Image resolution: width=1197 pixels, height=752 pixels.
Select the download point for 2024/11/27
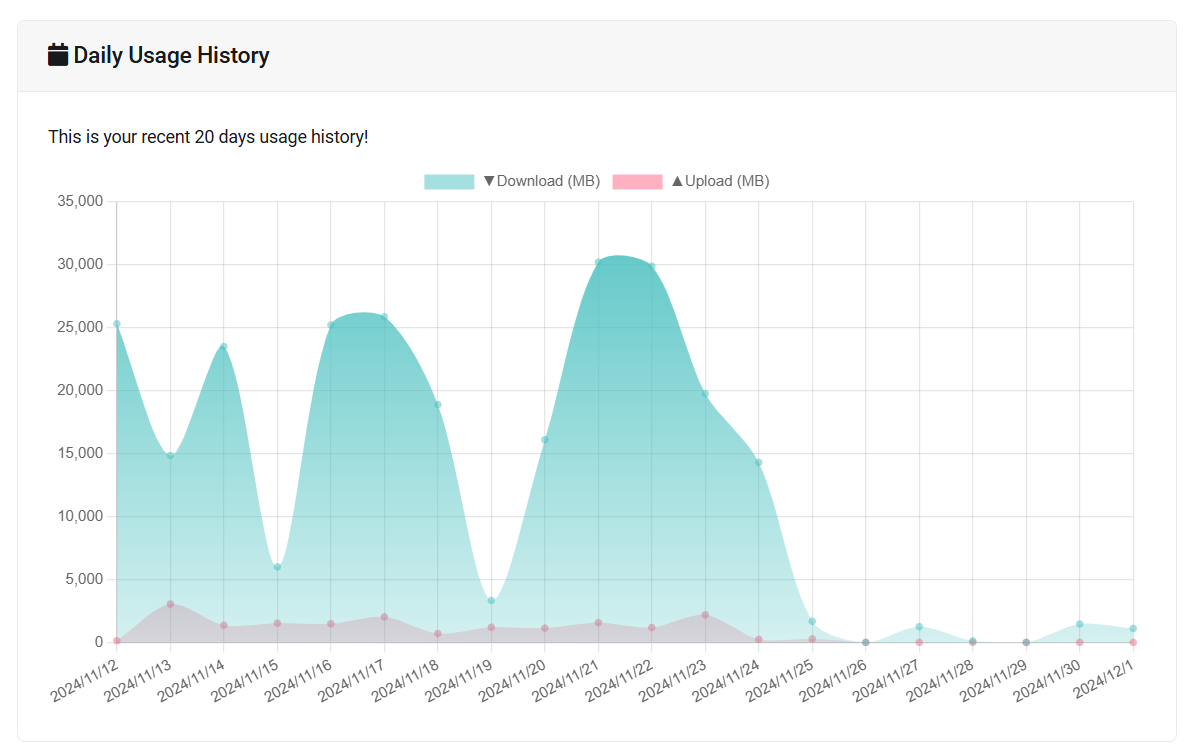point(919,627)
